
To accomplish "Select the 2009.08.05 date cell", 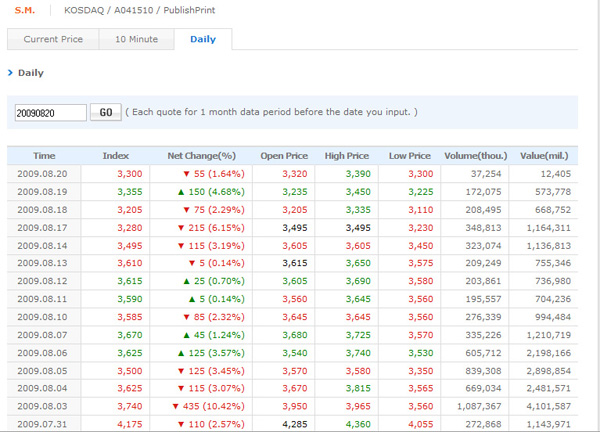I will [42, 371].
